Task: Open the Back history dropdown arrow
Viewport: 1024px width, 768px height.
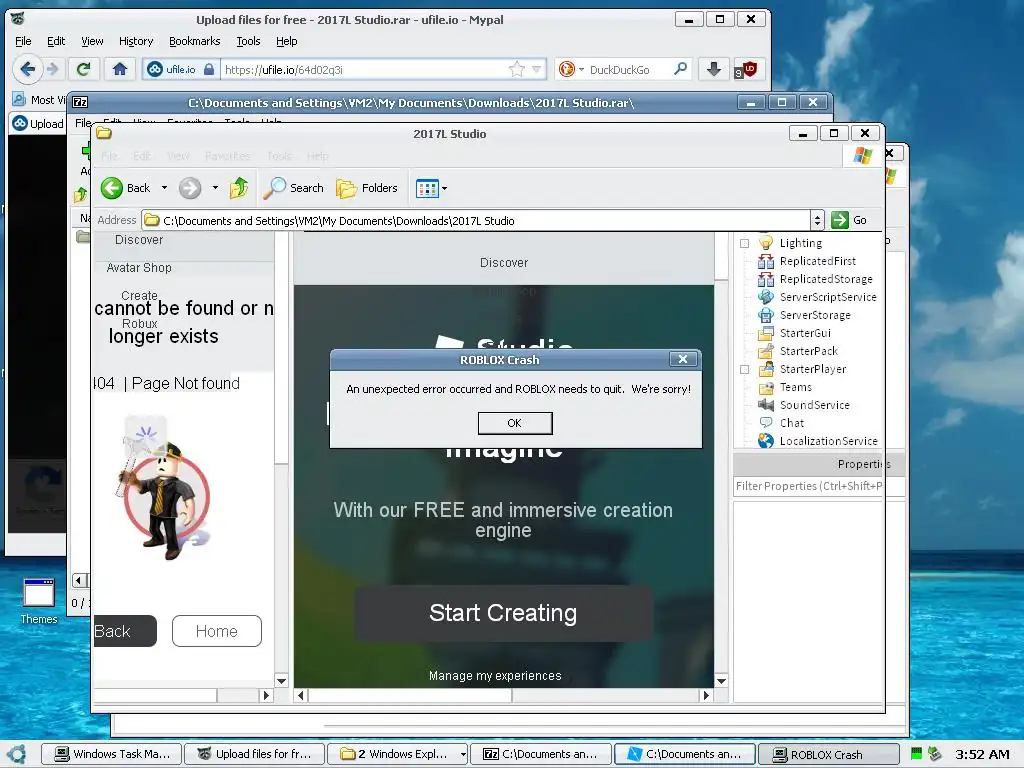Action: pyautogui.click(x=165, y=188)
